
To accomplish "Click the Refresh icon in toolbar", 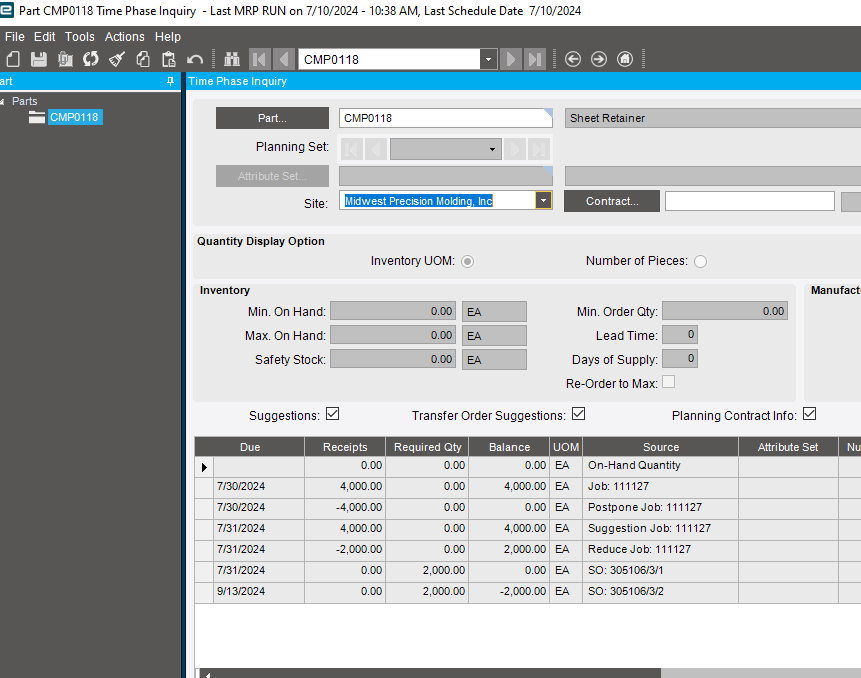I will 91,59.
